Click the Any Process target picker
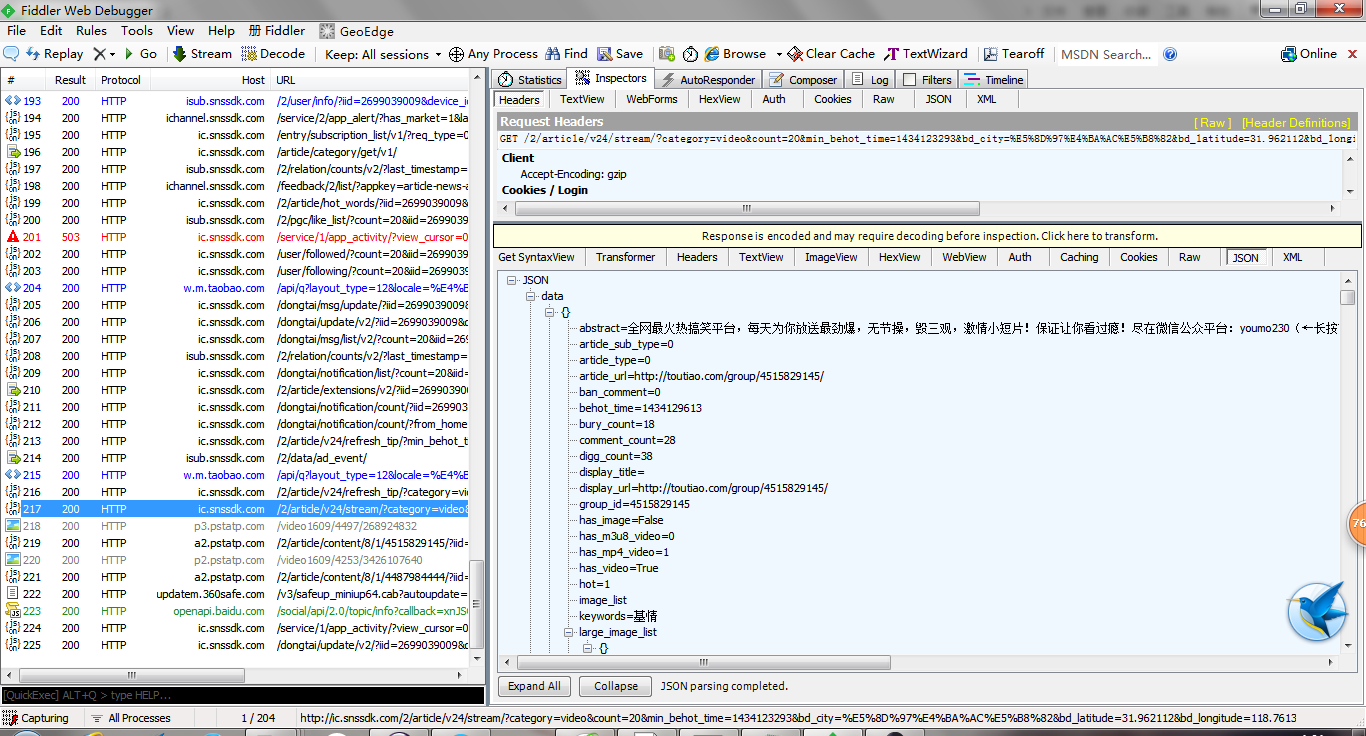The height and width of the screenshot is (736, 1366). pyautogui.click(x=493, y=54)
